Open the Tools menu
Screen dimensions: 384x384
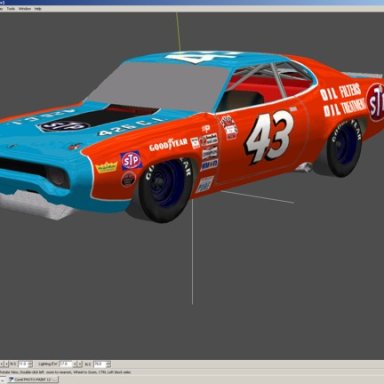tap(11, 9)
